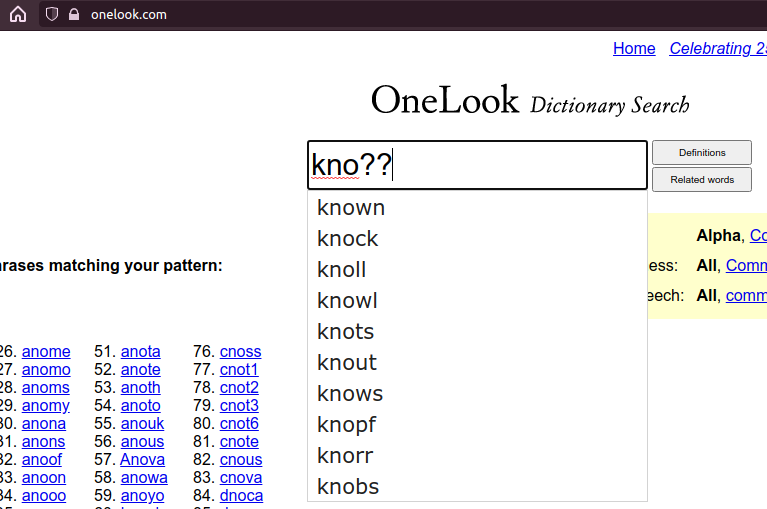Image resolution: width=767 pixels, height=509 pixels.
Task: Click the browser home icon
Action: coord(18,14)
